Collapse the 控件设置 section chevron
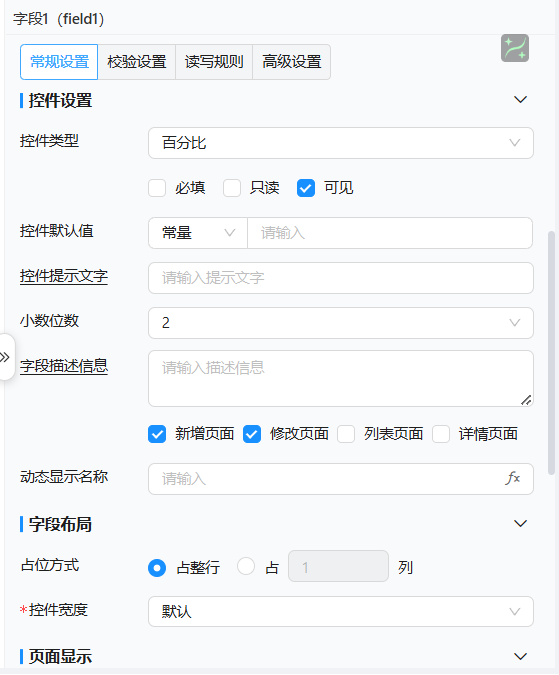Viewport: 559px width, 675px height. tap(520, 99)
